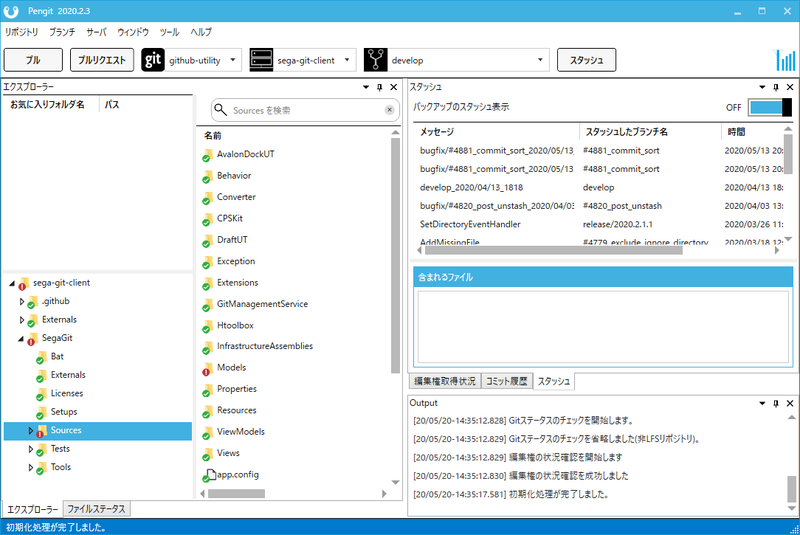Click the app.config file icon
This screenshot has height=535, width=800.
(208, 475)
